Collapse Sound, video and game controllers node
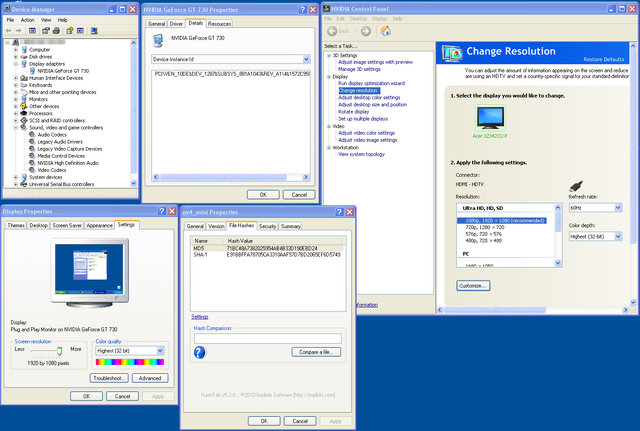Image resolution: width=640 pixels, height=431 pixels. (16, 127)
